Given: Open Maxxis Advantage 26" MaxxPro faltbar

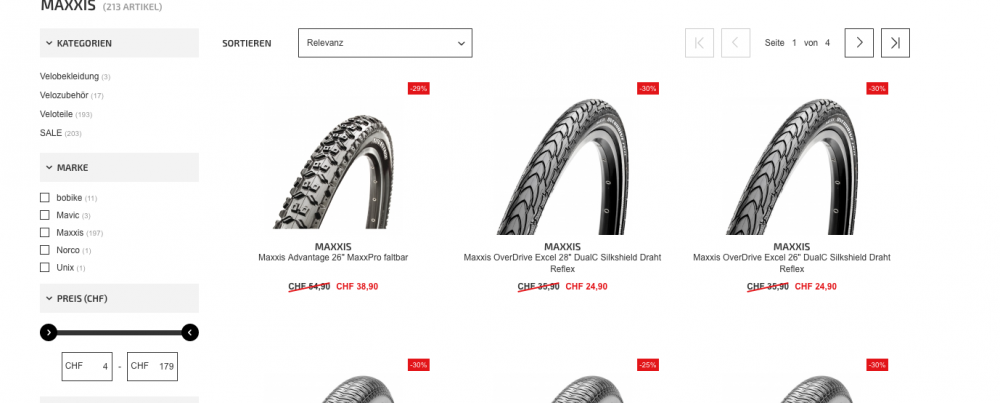Looking at the screenshot, I should pyautogui.click(x=333, y=258).
